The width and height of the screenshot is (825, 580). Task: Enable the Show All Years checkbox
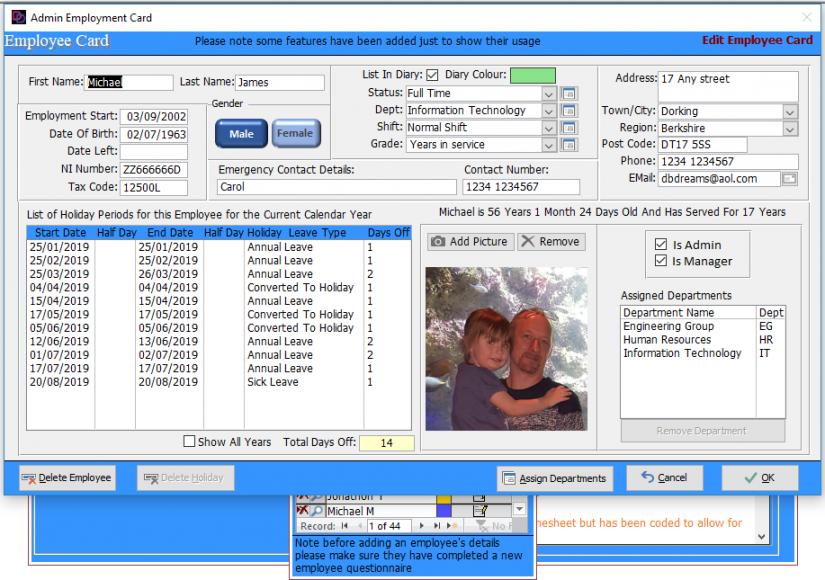point(189,443)
